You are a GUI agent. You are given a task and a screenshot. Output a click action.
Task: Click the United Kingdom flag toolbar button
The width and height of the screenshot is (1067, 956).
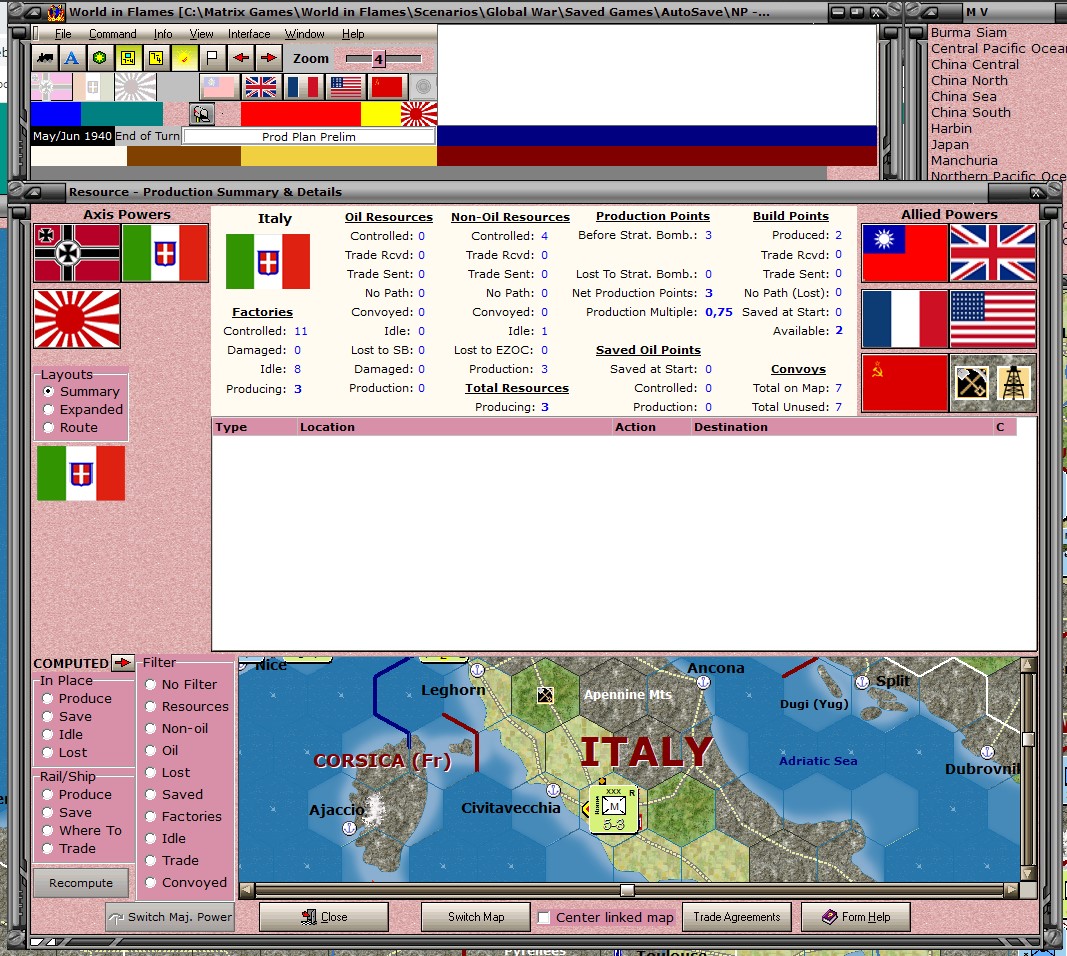[x=261, y=86]
